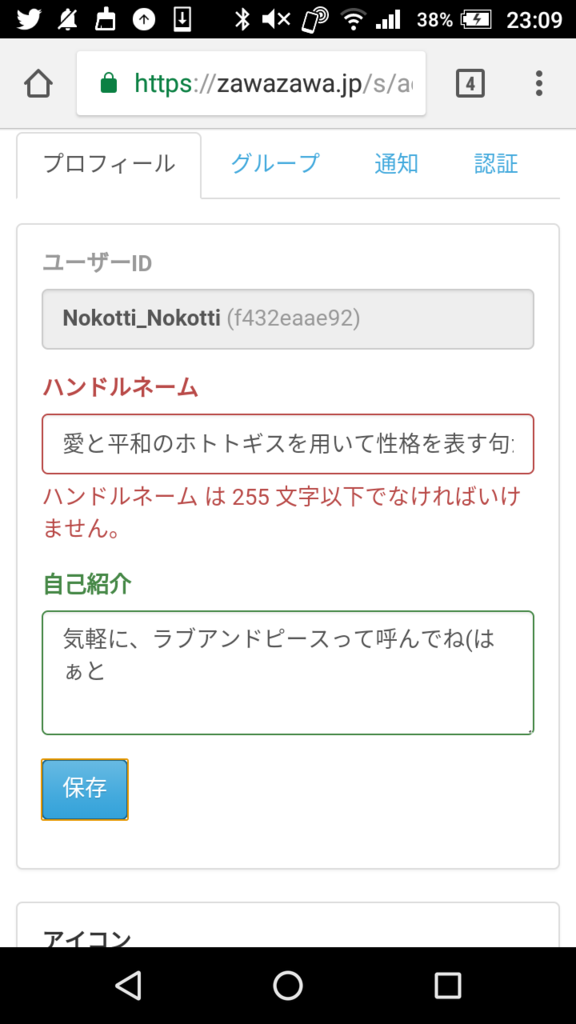Switch to the 通知 tab

[396, 163]
